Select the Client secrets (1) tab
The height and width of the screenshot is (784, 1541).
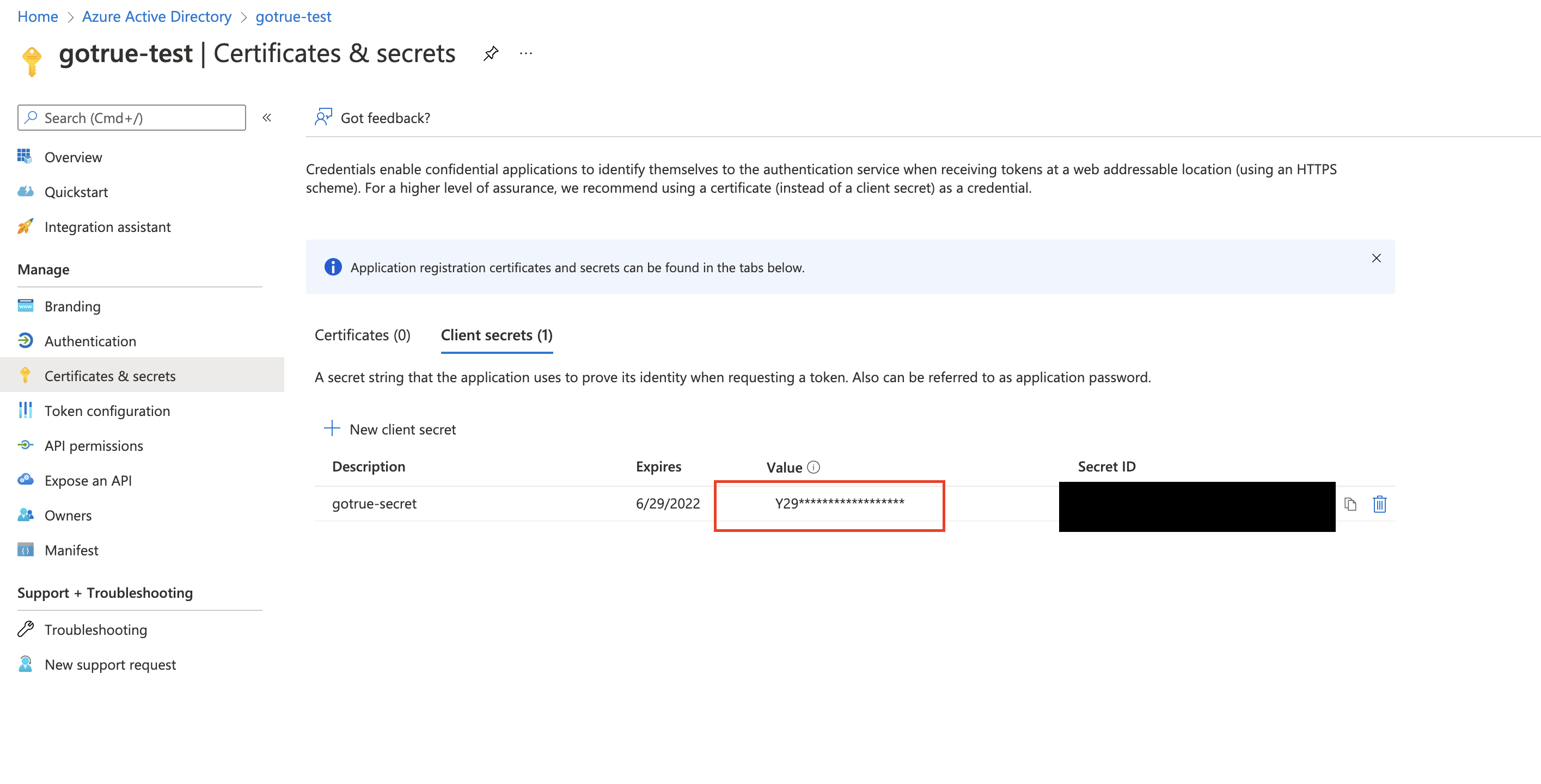click(497, 335)
